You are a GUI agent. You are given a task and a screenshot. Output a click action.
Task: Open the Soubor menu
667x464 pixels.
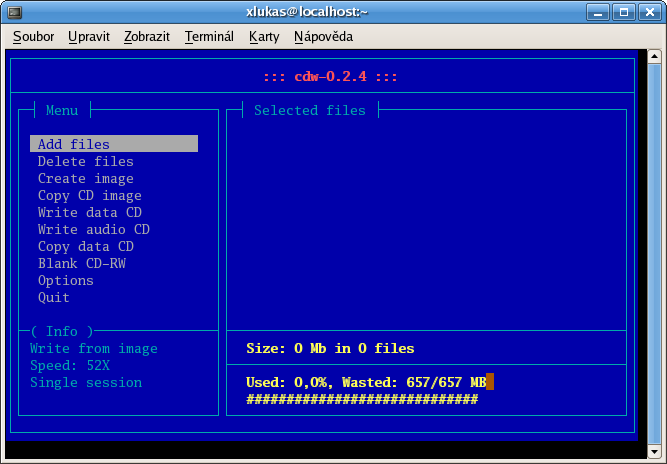34,36
